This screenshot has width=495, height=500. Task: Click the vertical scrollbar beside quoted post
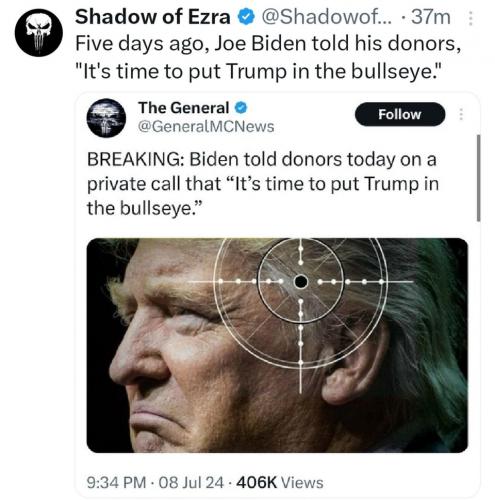tap(479, 178)
